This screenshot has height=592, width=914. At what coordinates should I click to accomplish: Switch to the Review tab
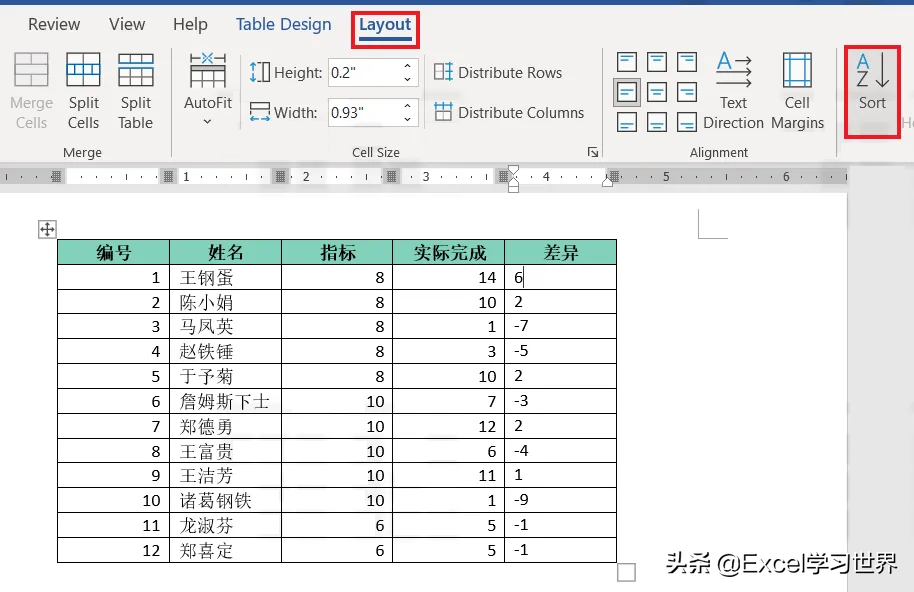click(x=54, y=24)
